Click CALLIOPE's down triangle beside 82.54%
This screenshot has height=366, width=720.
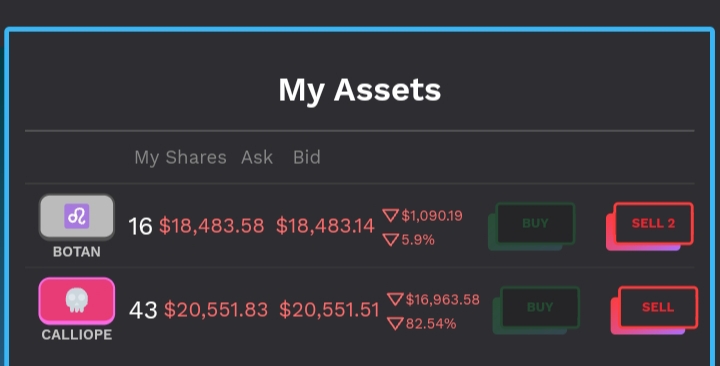395,324
